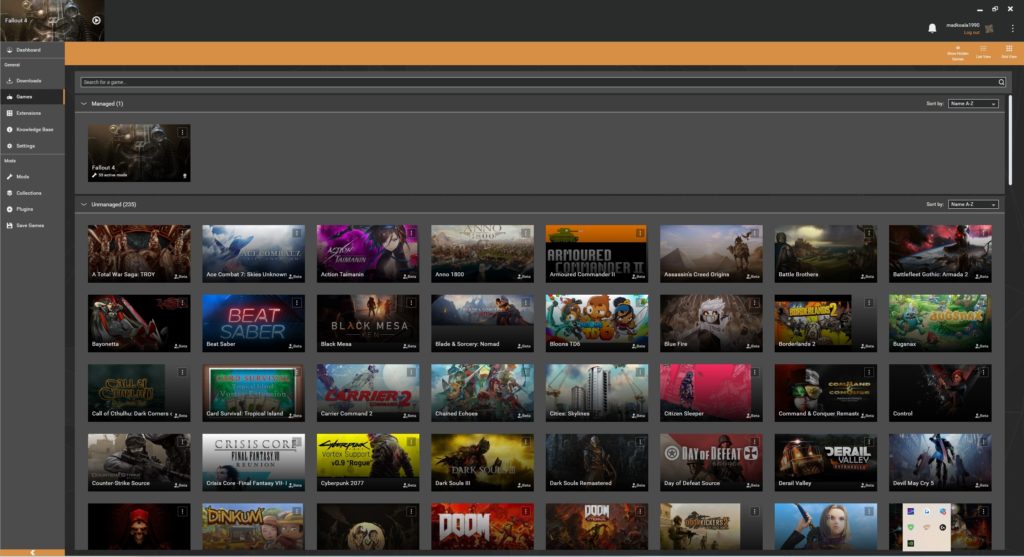Open Save Games in the sidebar

coord(32,225)
